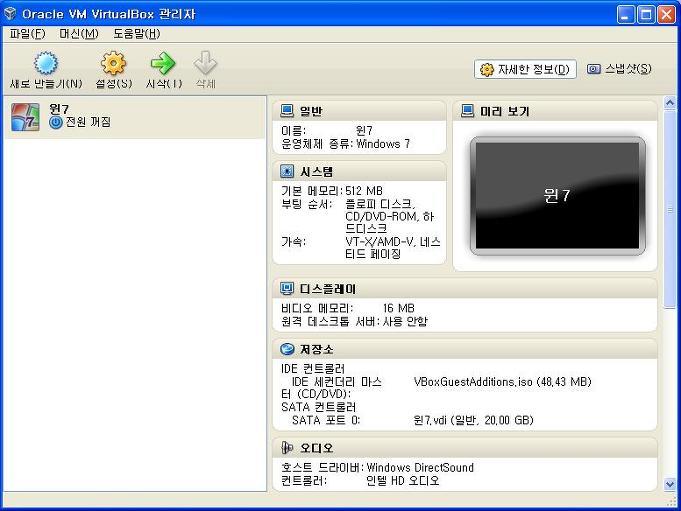Open the 파일(F) menu
The height and width of the screenshot is (511, 681).
pos(27,34)
